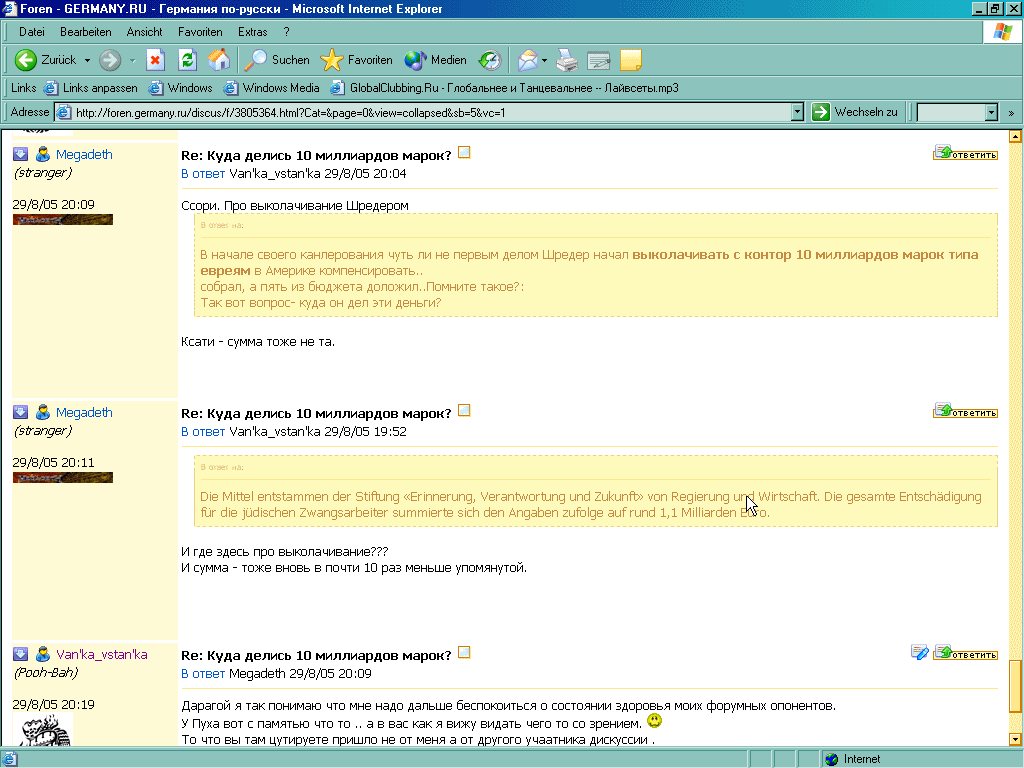Click the 20:11 Megadeth post collapse arrow icon

(20, 412)
